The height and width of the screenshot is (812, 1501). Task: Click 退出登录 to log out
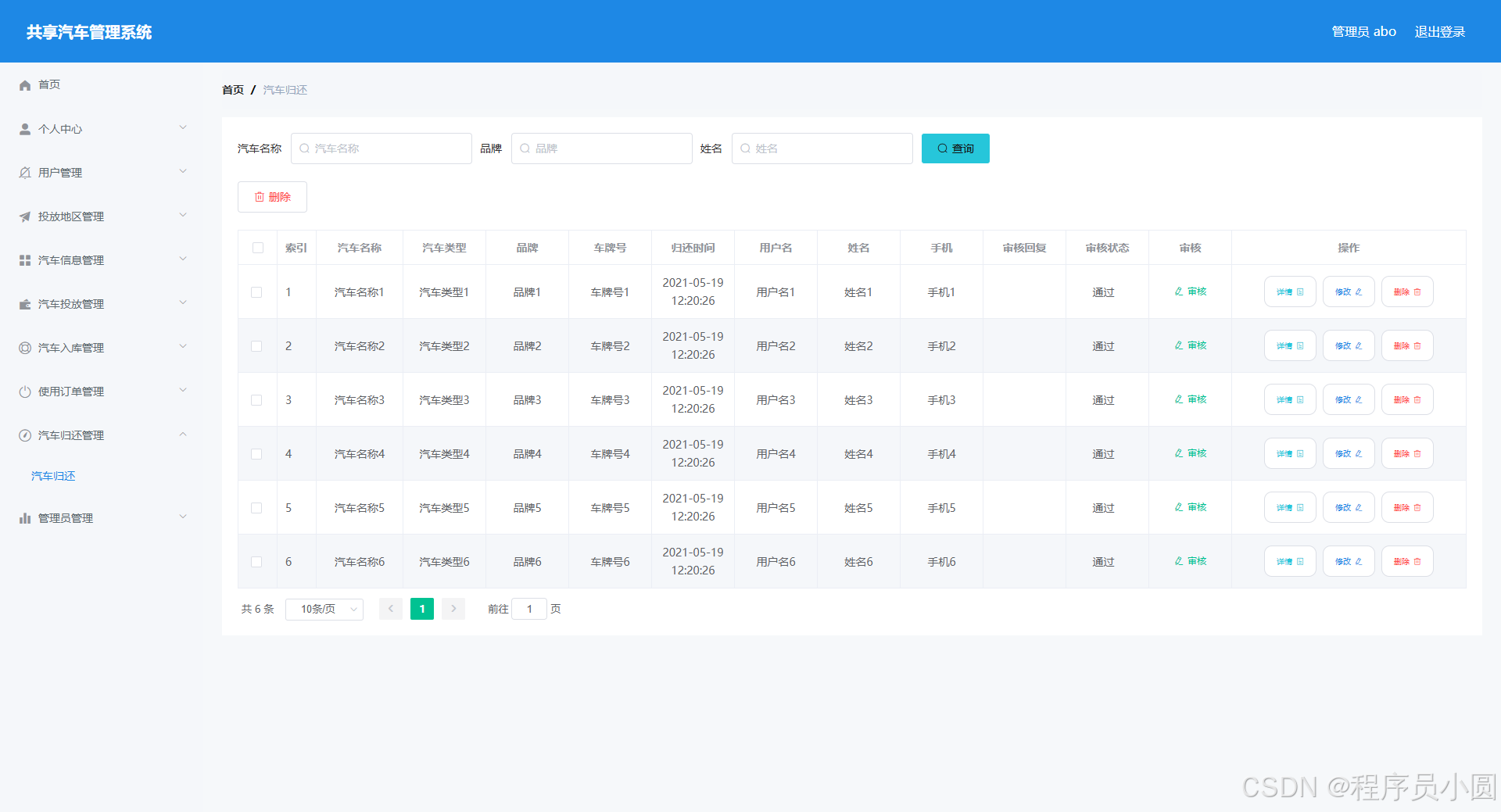1440,31
